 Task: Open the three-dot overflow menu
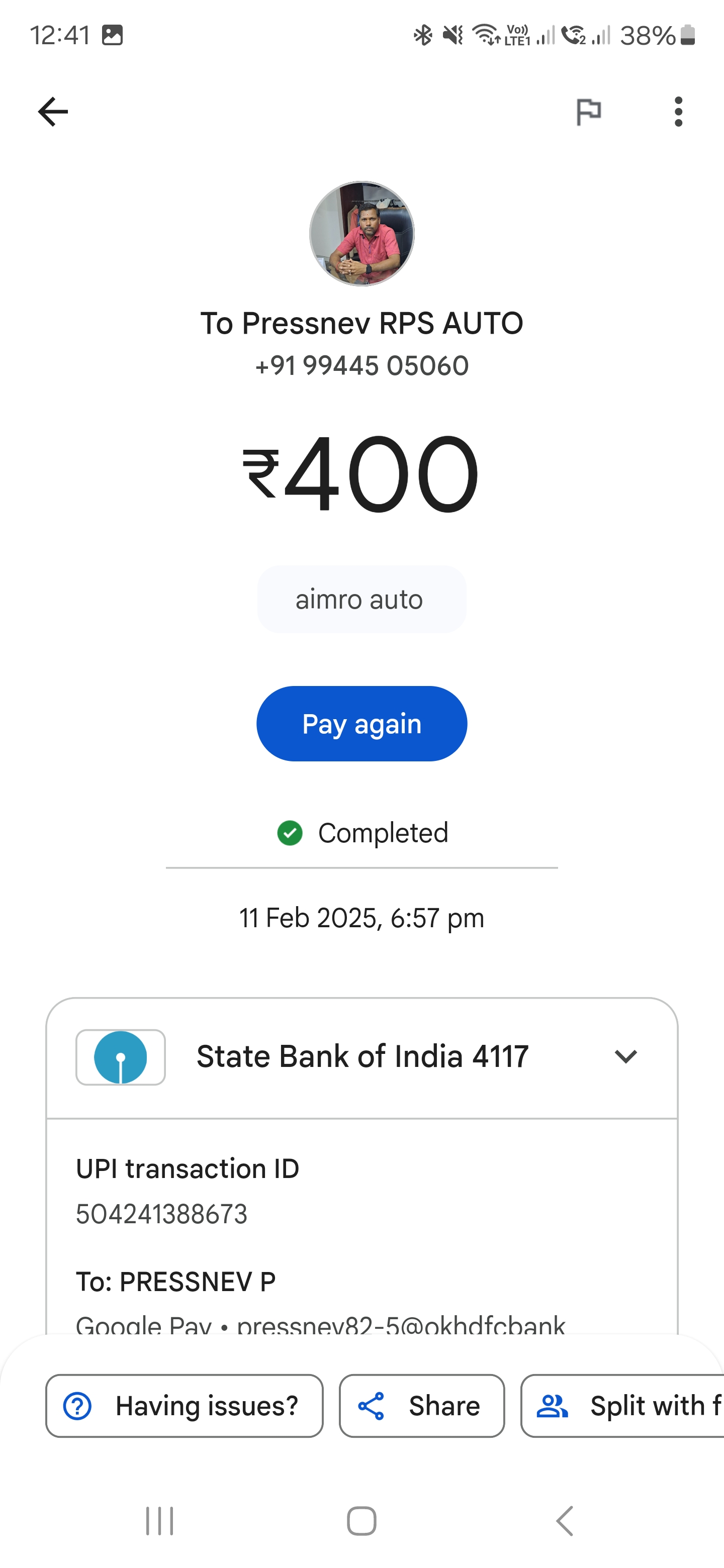[678, 112]
